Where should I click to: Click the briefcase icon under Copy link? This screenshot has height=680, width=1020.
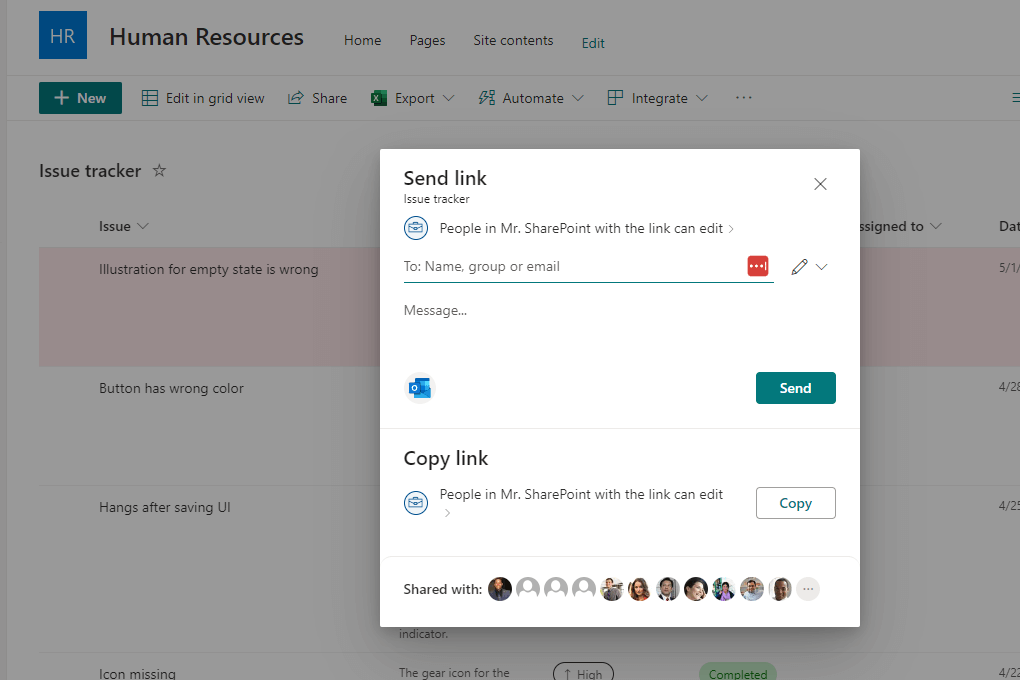coord(416,503)
